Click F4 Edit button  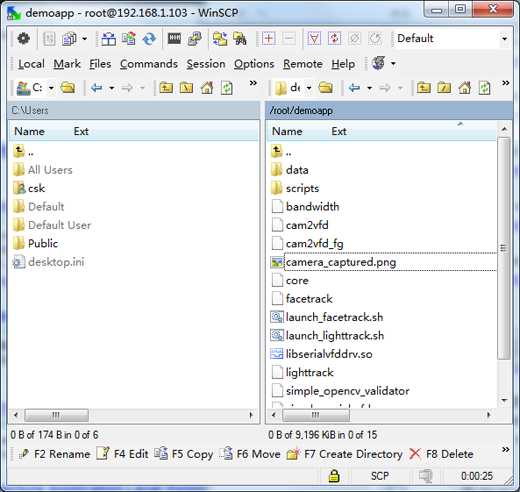click(122, 454)
